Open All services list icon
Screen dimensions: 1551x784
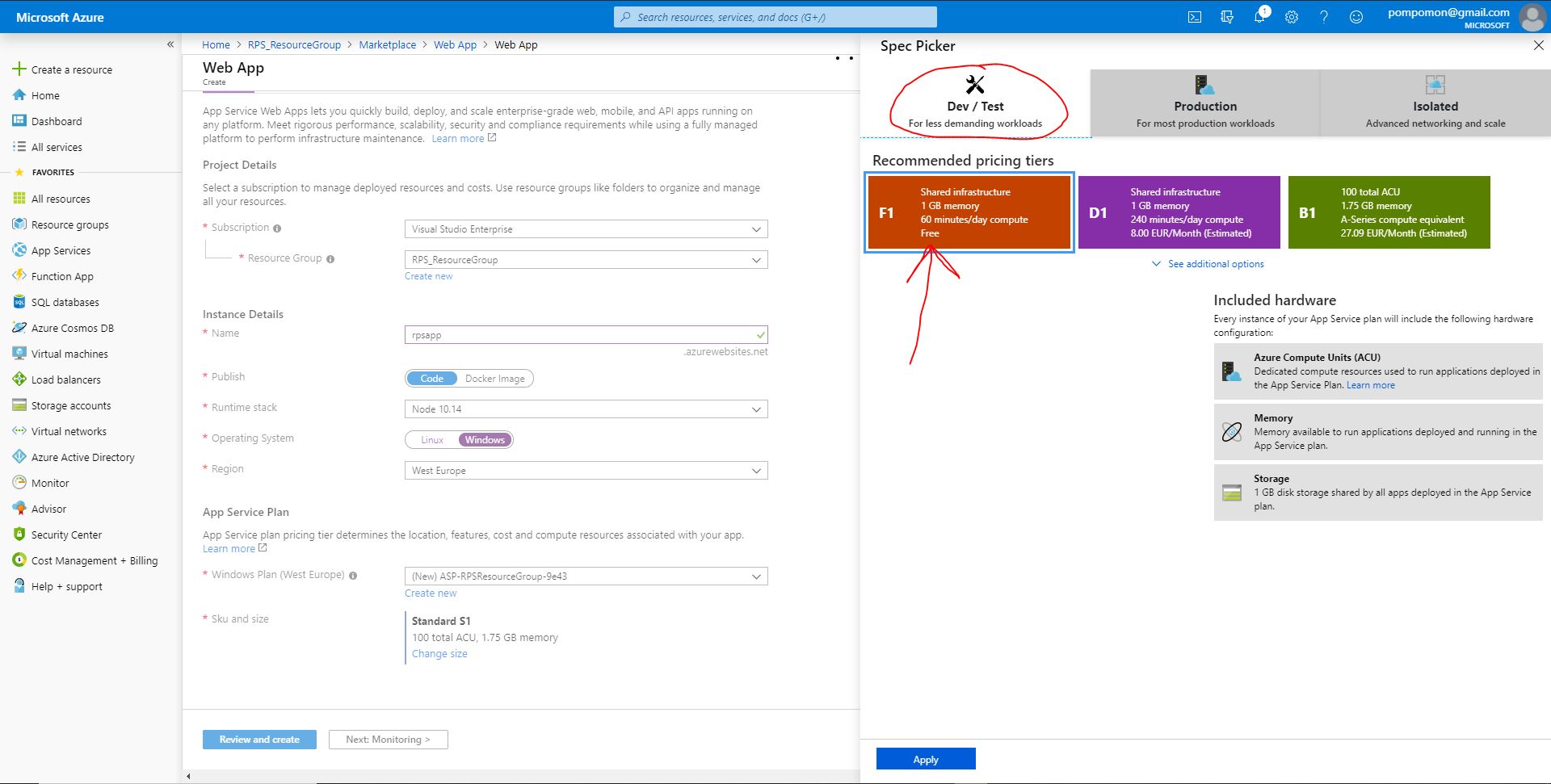19,147
